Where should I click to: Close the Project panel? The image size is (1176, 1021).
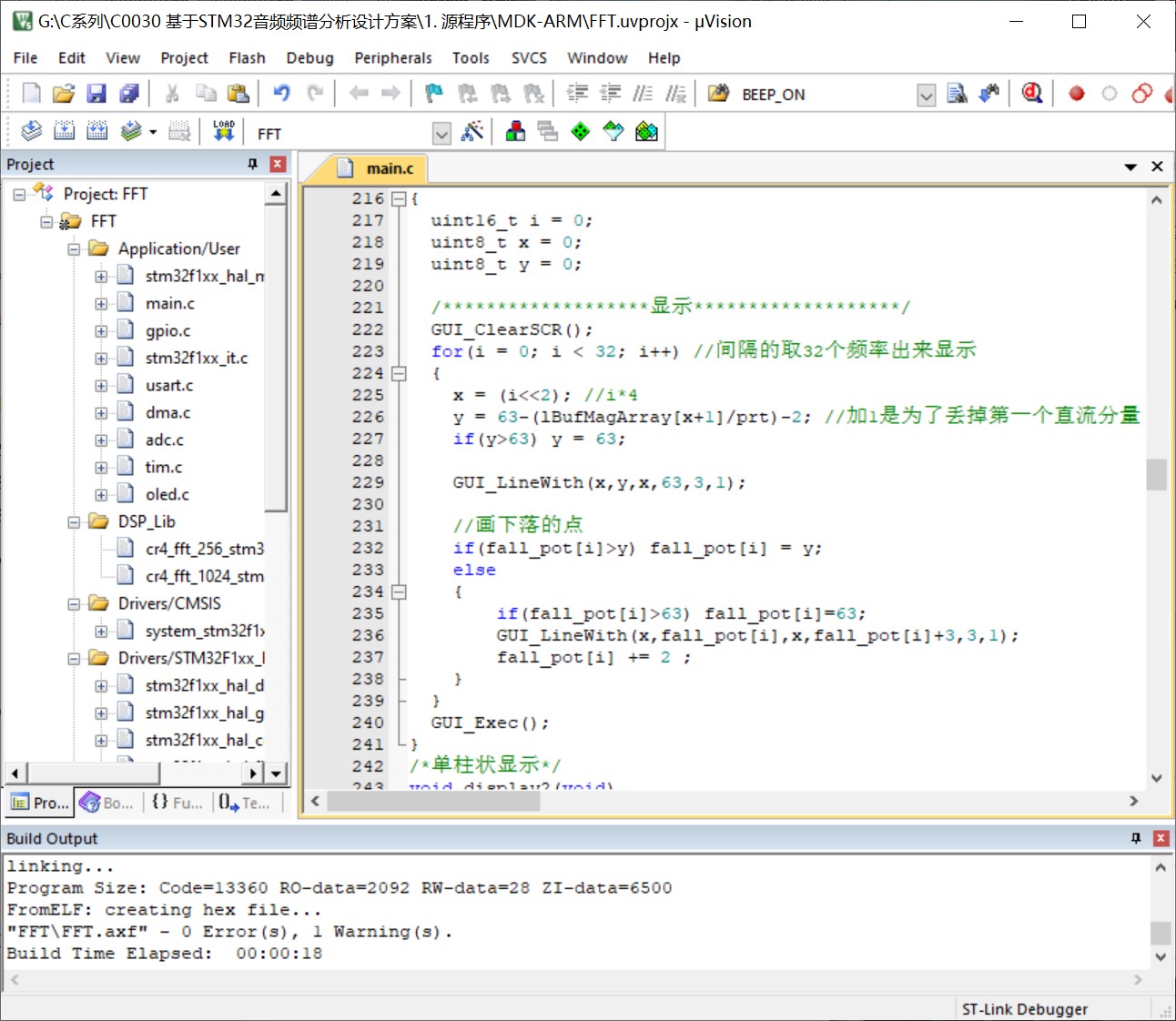click(279, 164)
